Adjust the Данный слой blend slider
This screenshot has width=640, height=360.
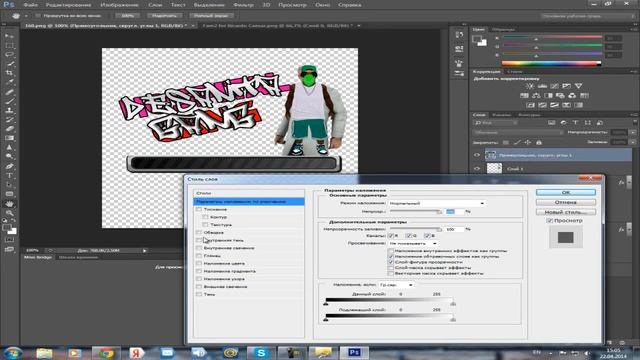pos(389,301)
